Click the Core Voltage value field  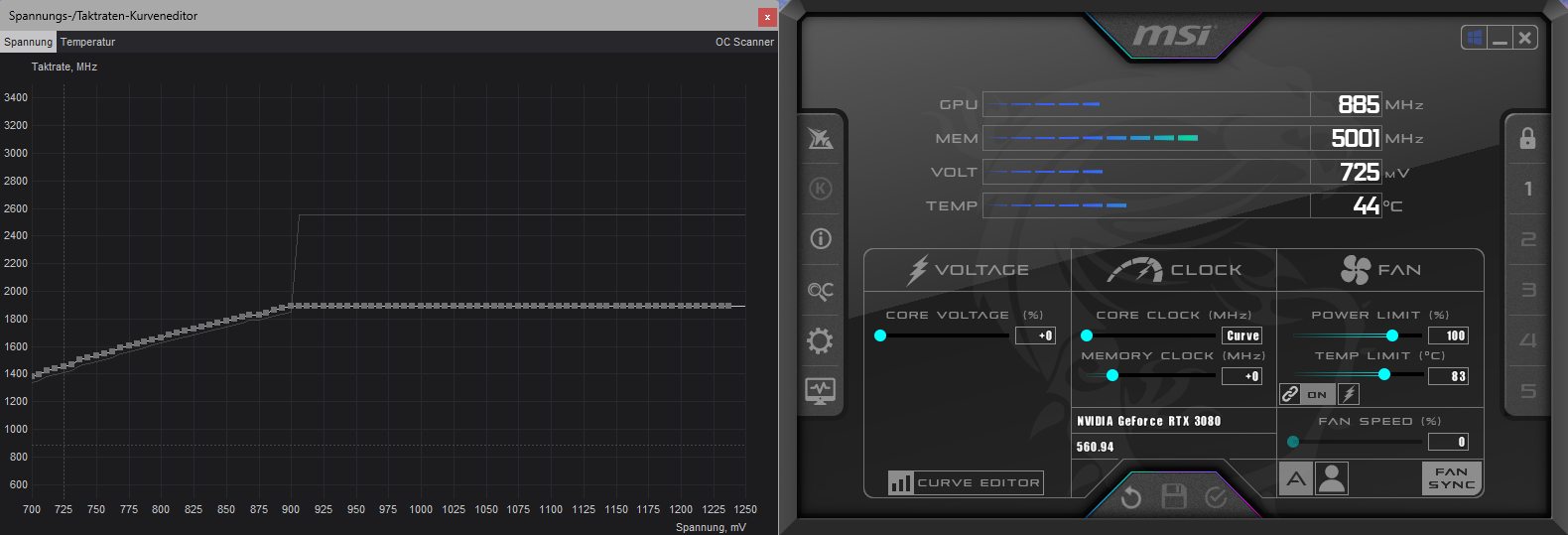(x=1035, y=335)
